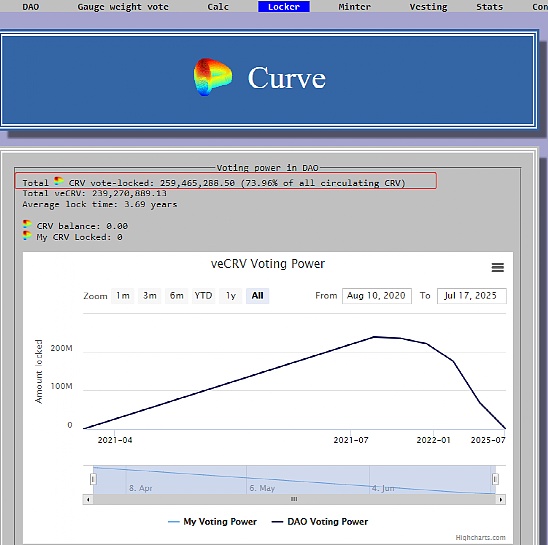Click right navigator range handle

pos(495,479)
